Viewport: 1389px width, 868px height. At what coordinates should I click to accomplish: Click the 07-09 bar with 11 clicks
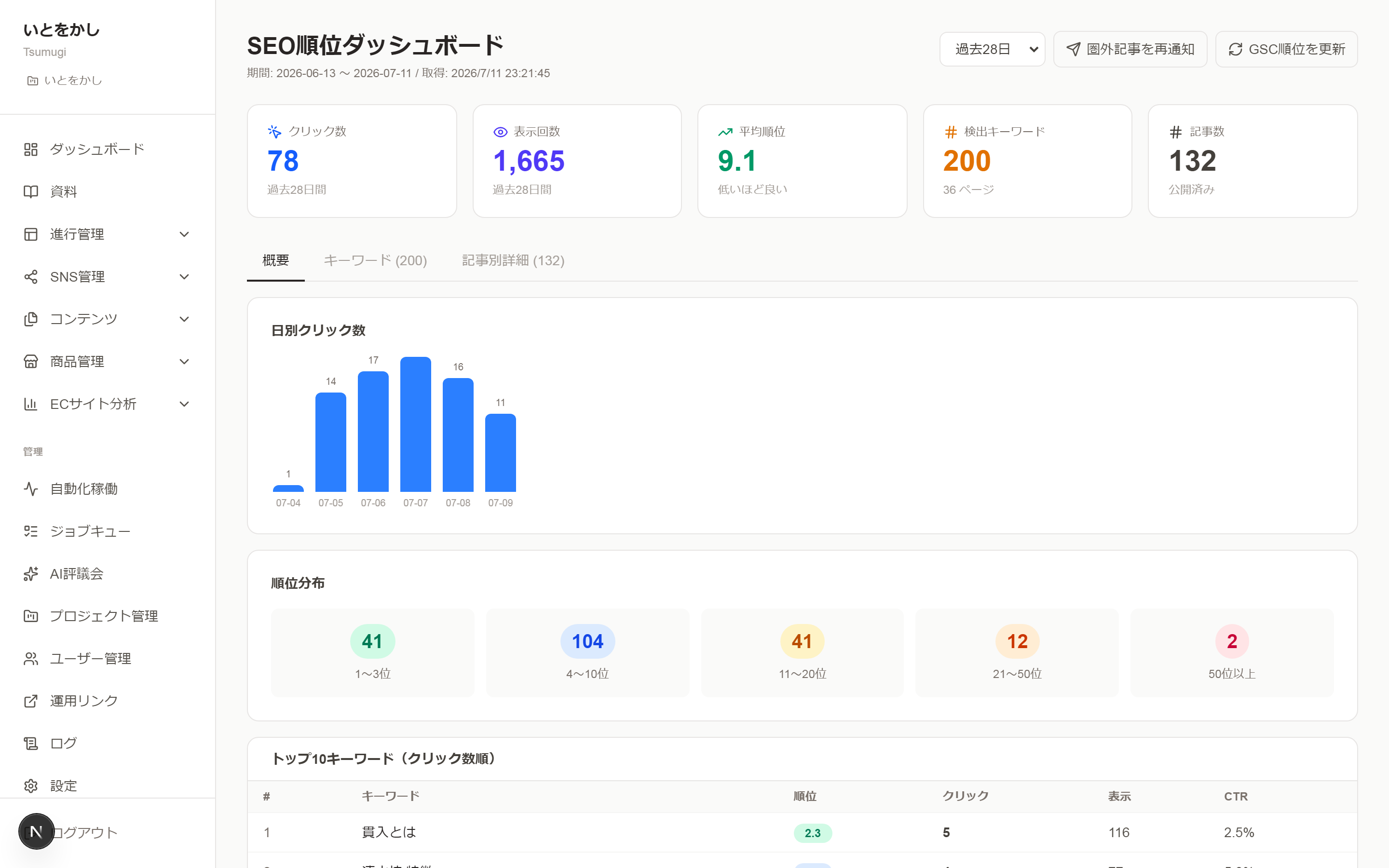[501, 453]
